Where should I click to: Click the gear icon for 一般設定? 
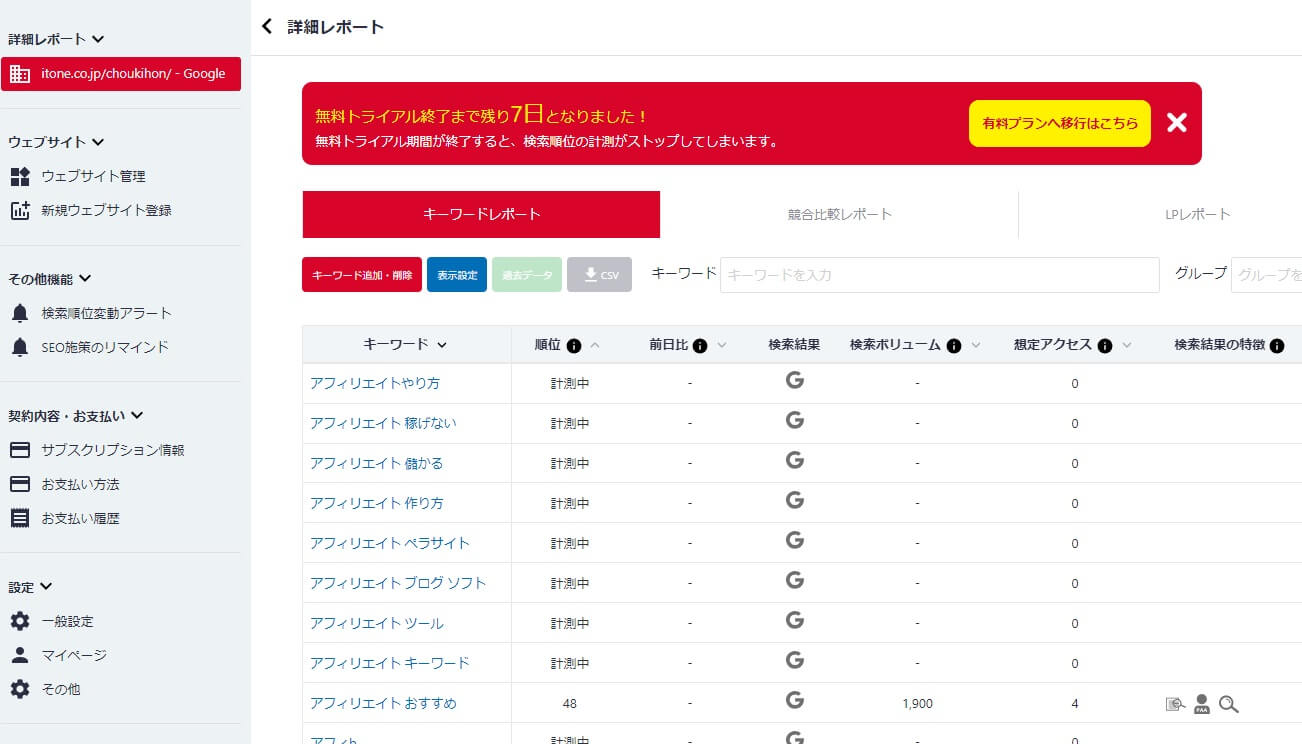click(x=20, y=621)
